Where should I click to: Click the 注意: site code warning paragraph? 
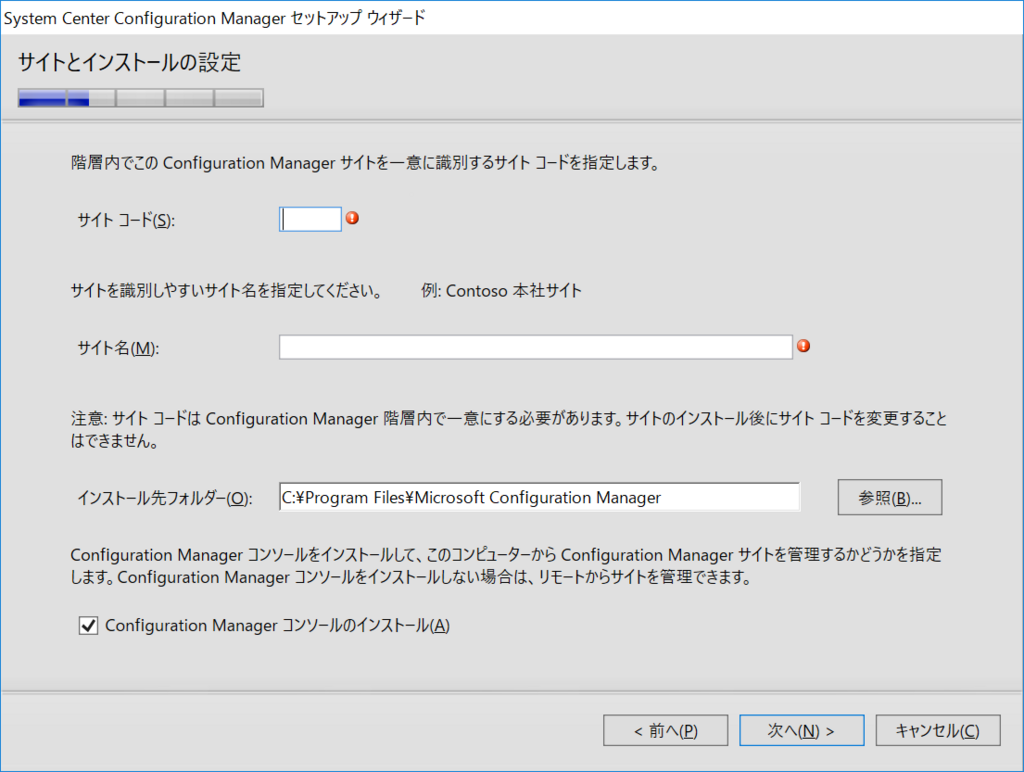click(509, 430)
